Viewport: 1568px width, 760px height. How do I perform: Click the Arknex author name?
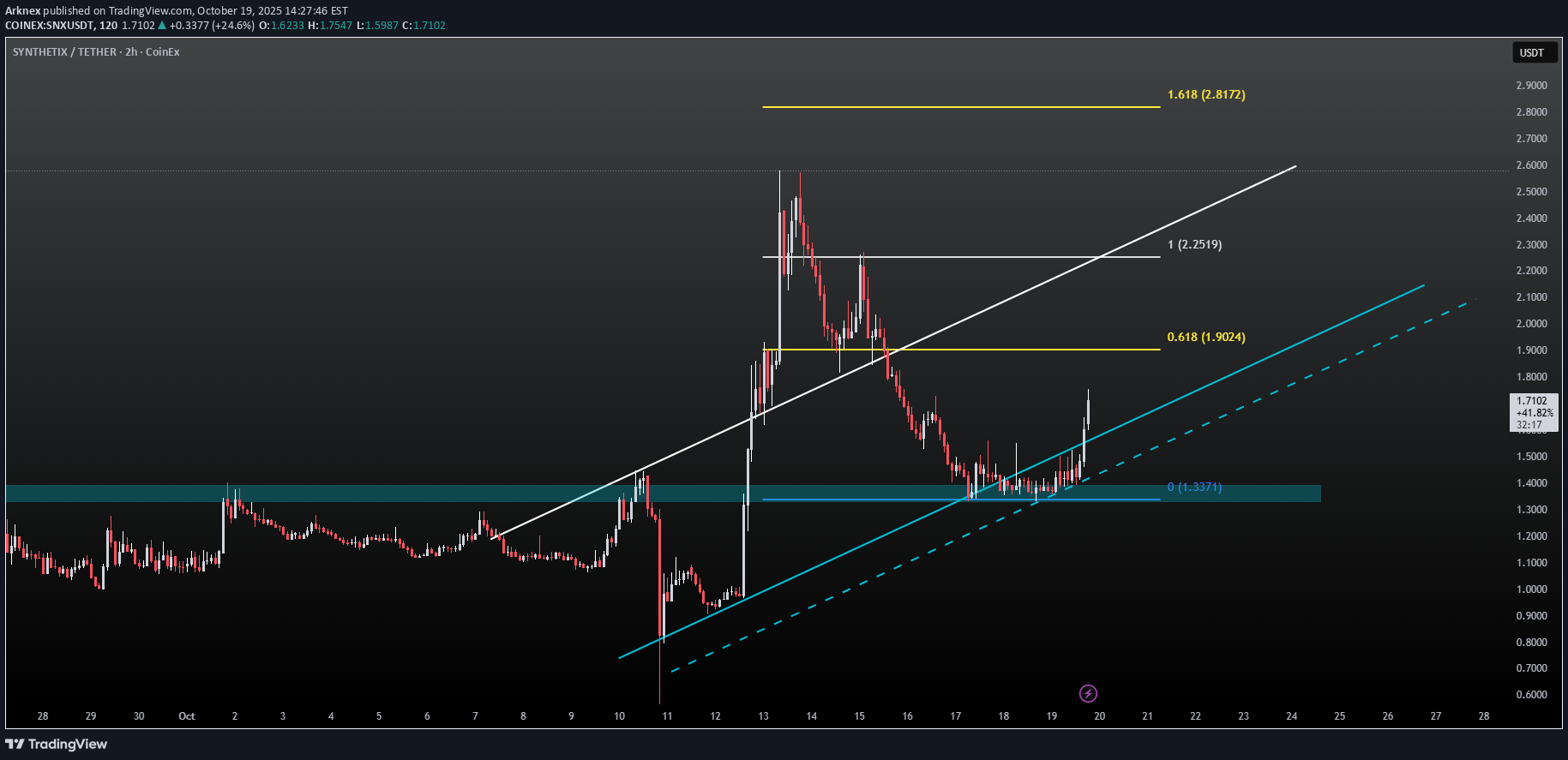tap(22, 11)
